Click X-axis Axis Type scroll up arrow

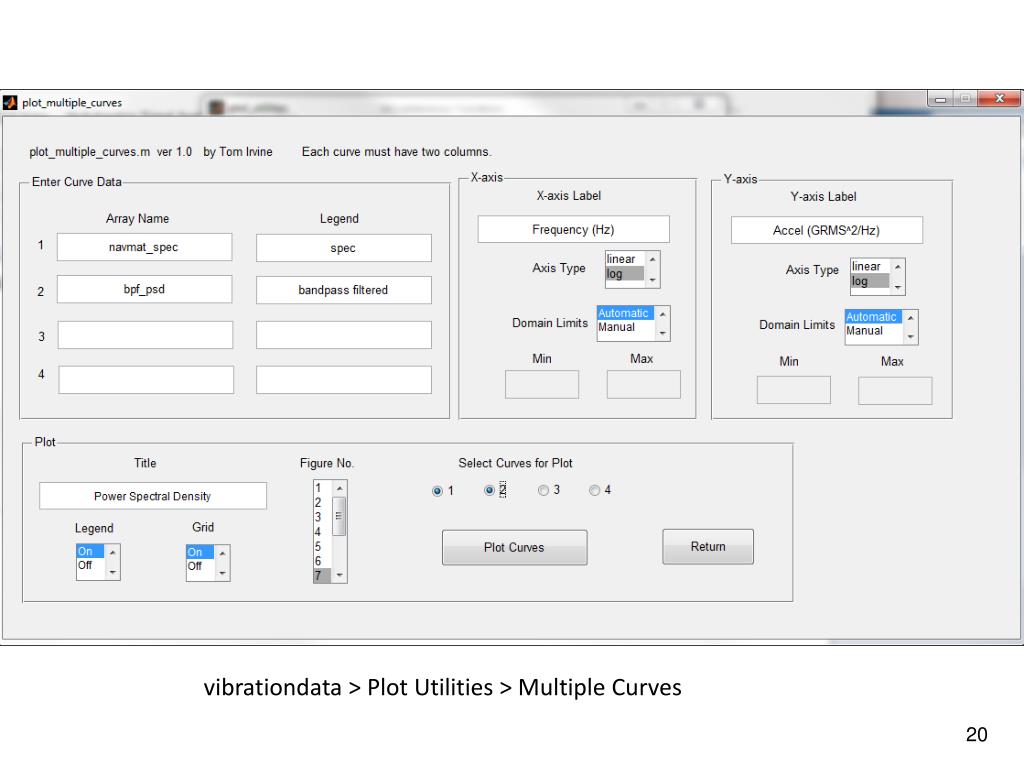652,259
